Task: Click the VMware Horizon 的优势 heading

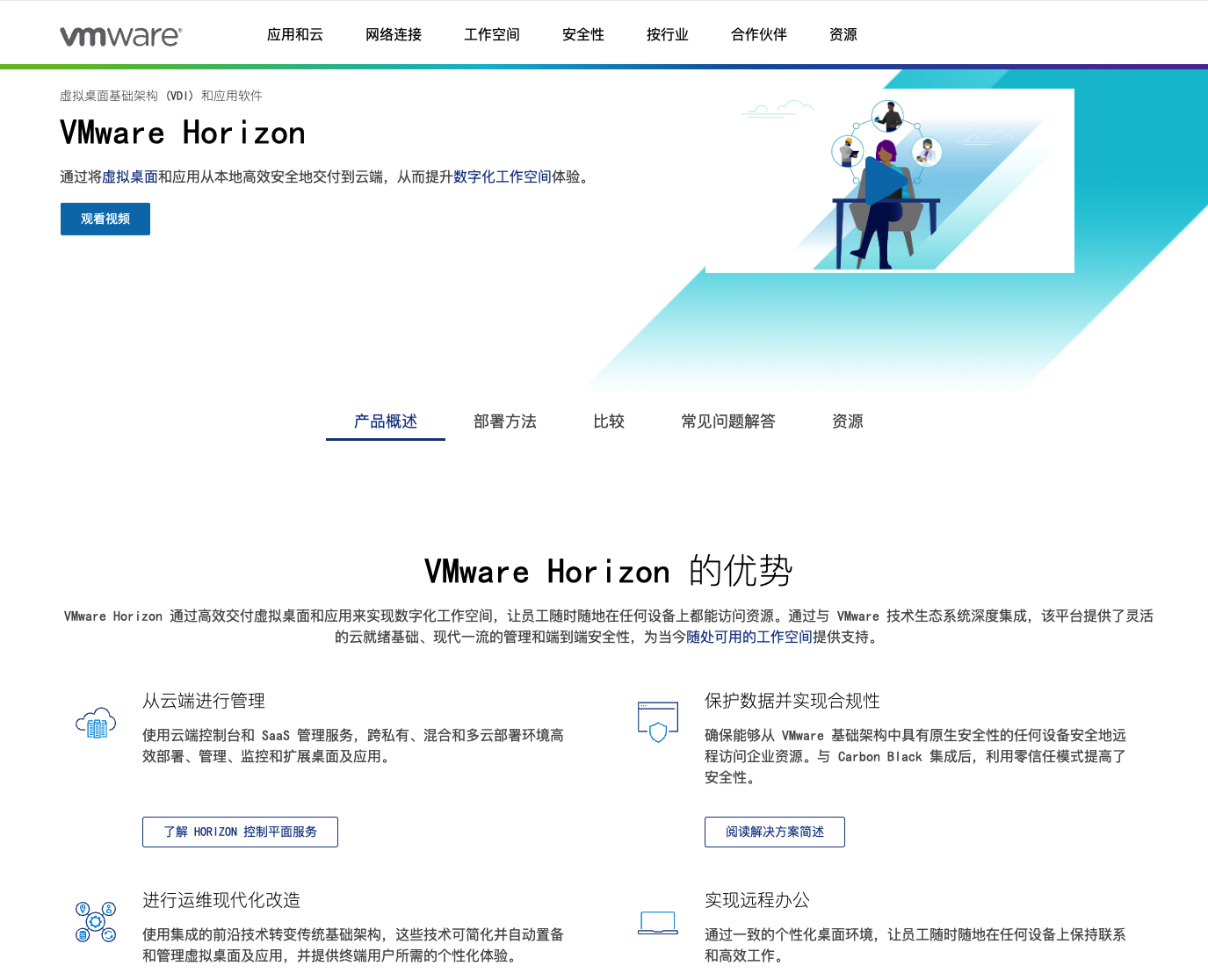Action: click(609, 572)
